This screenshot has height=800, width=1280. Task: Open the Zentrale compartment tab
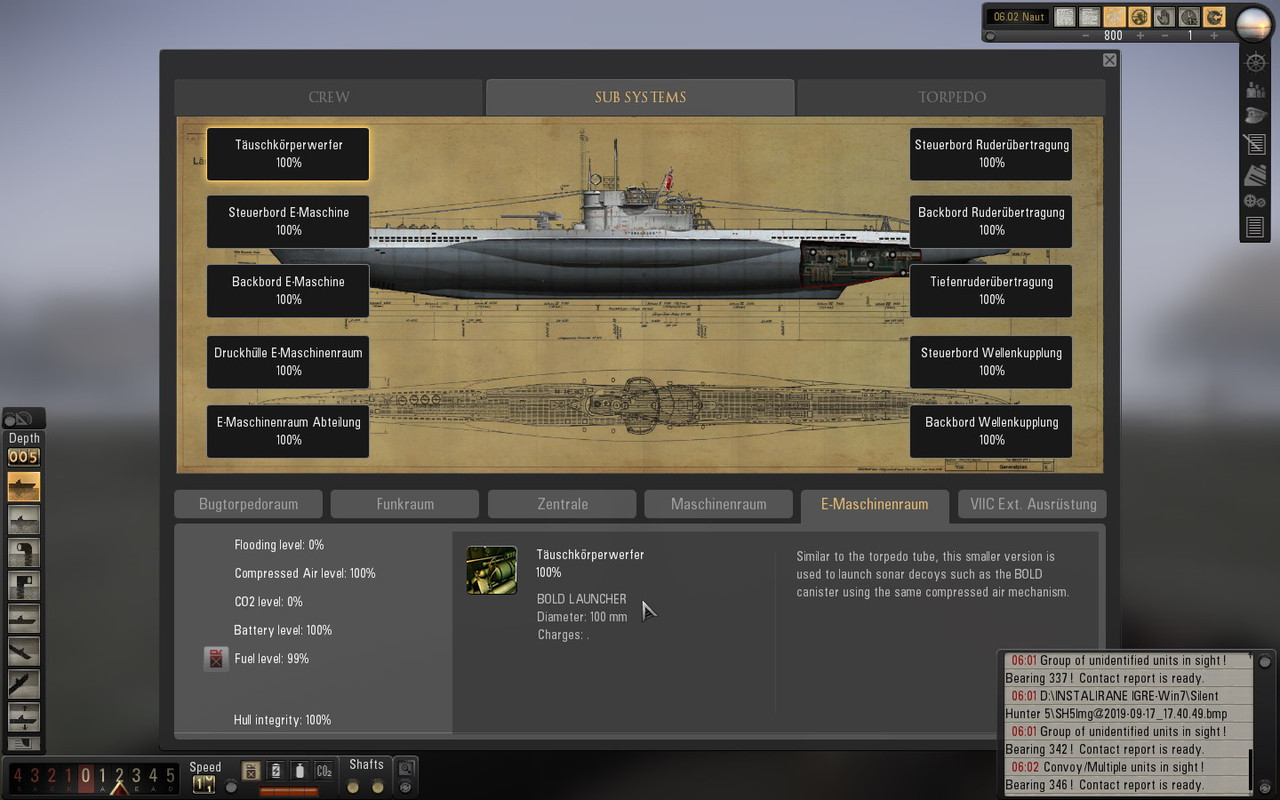point(562,504)
